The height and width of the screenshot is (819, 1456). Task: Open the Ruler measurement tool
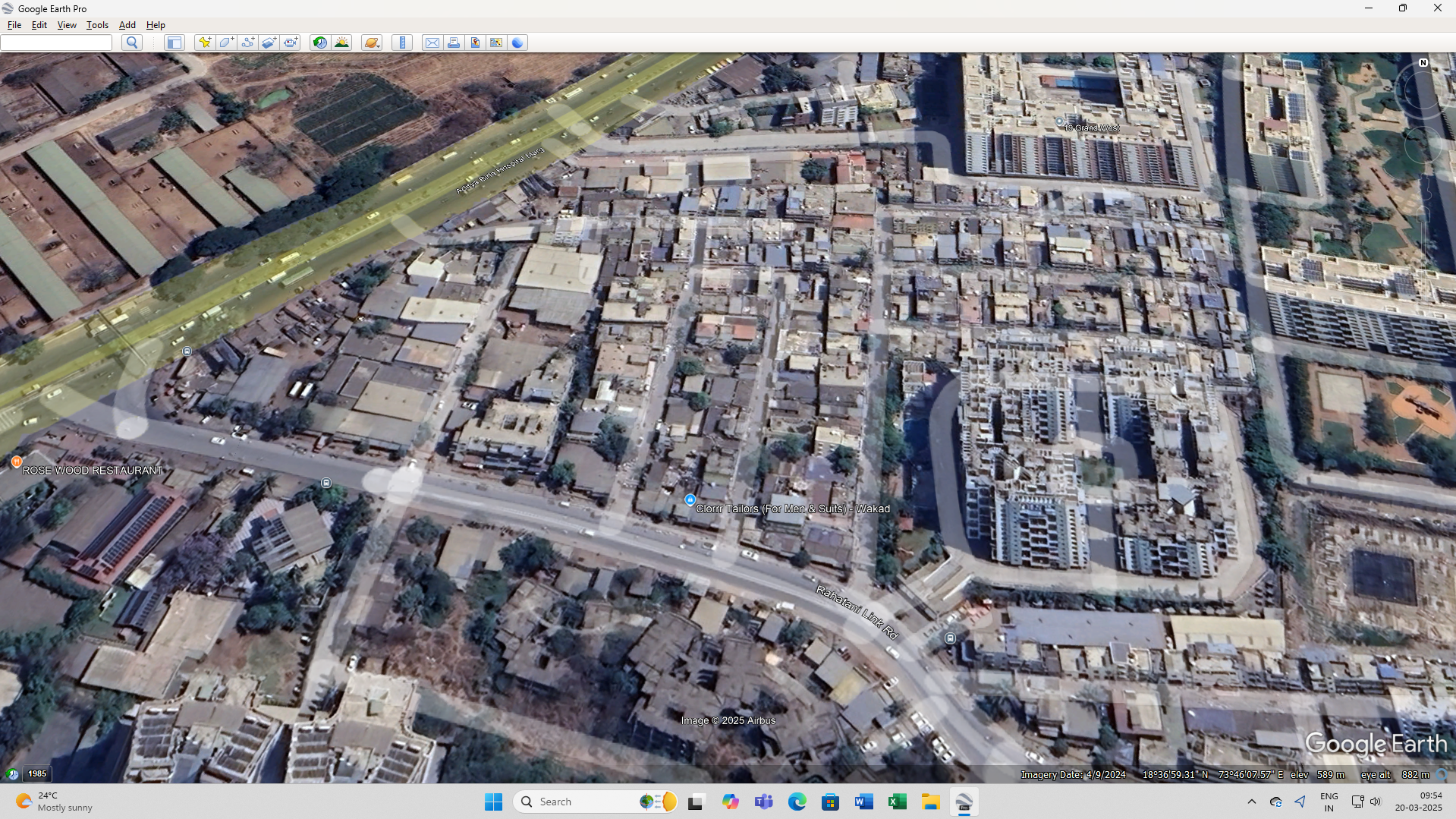(402, 43)
